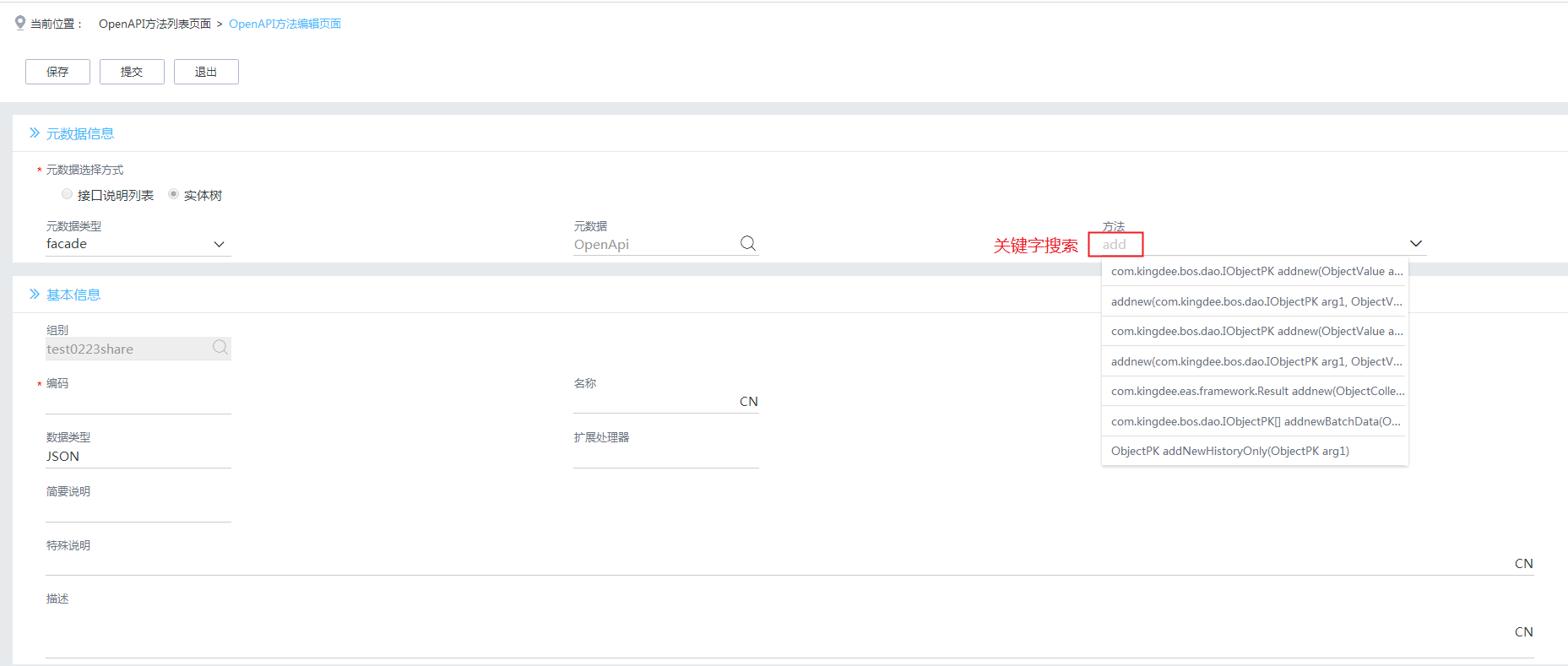Click the metadata OpenApi search magnifier icon
Viewport: 1568px width, 666px height.
[747, 244]
